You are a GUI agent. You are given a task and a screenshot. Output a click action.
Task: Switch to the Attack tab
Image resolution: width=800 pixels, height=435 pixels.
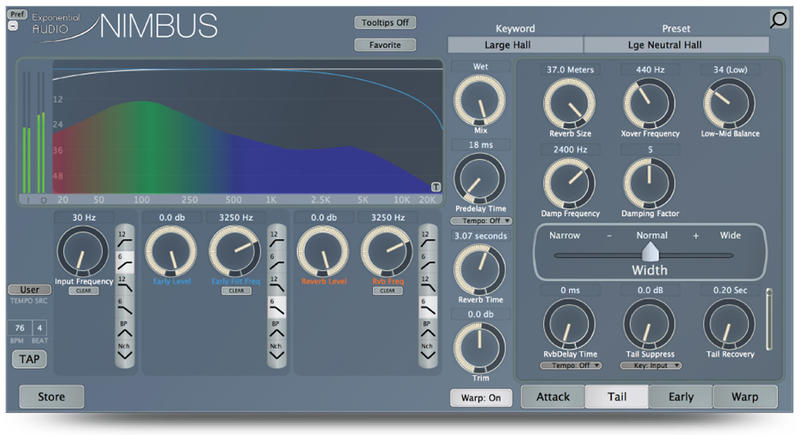(553, 397)
